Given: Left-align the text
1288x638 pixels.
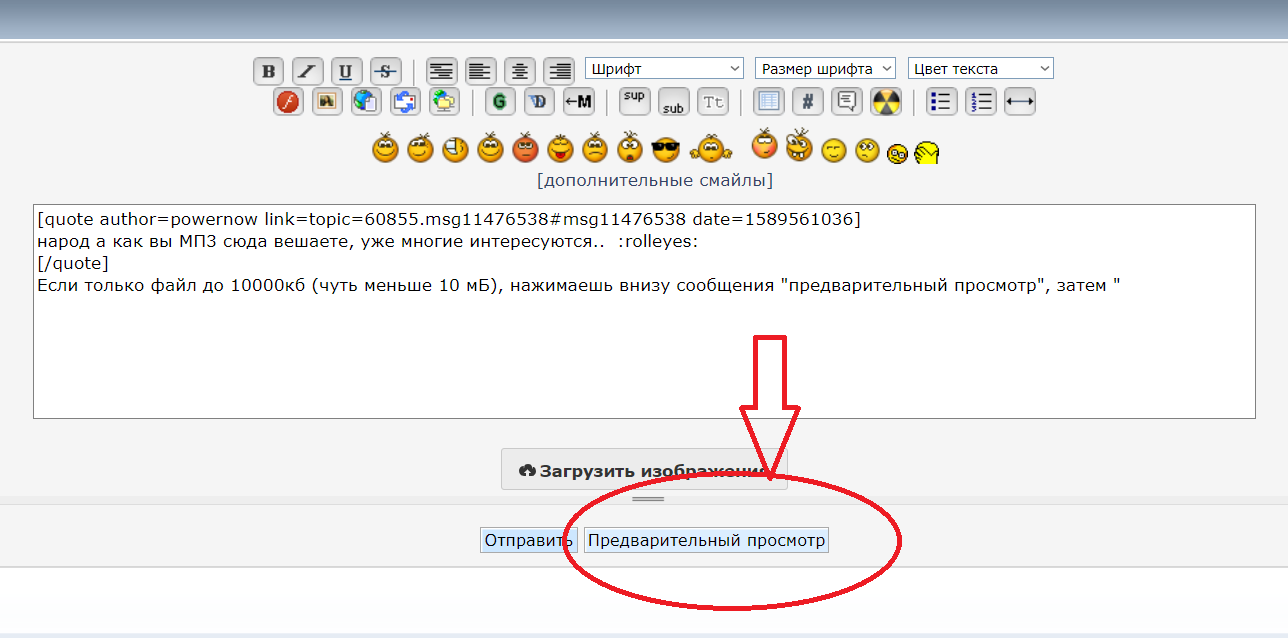Looking at the screenshot, I should click(x=481, y=71).
